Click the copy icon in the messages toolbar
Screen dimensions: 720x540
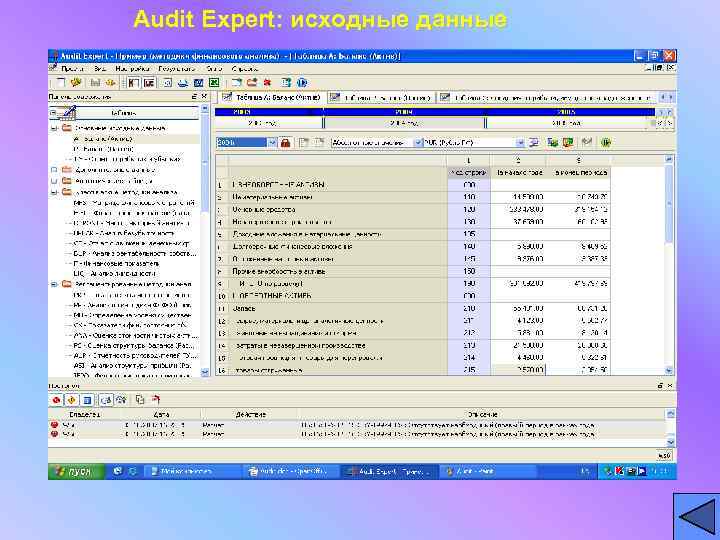click(140, 400)
